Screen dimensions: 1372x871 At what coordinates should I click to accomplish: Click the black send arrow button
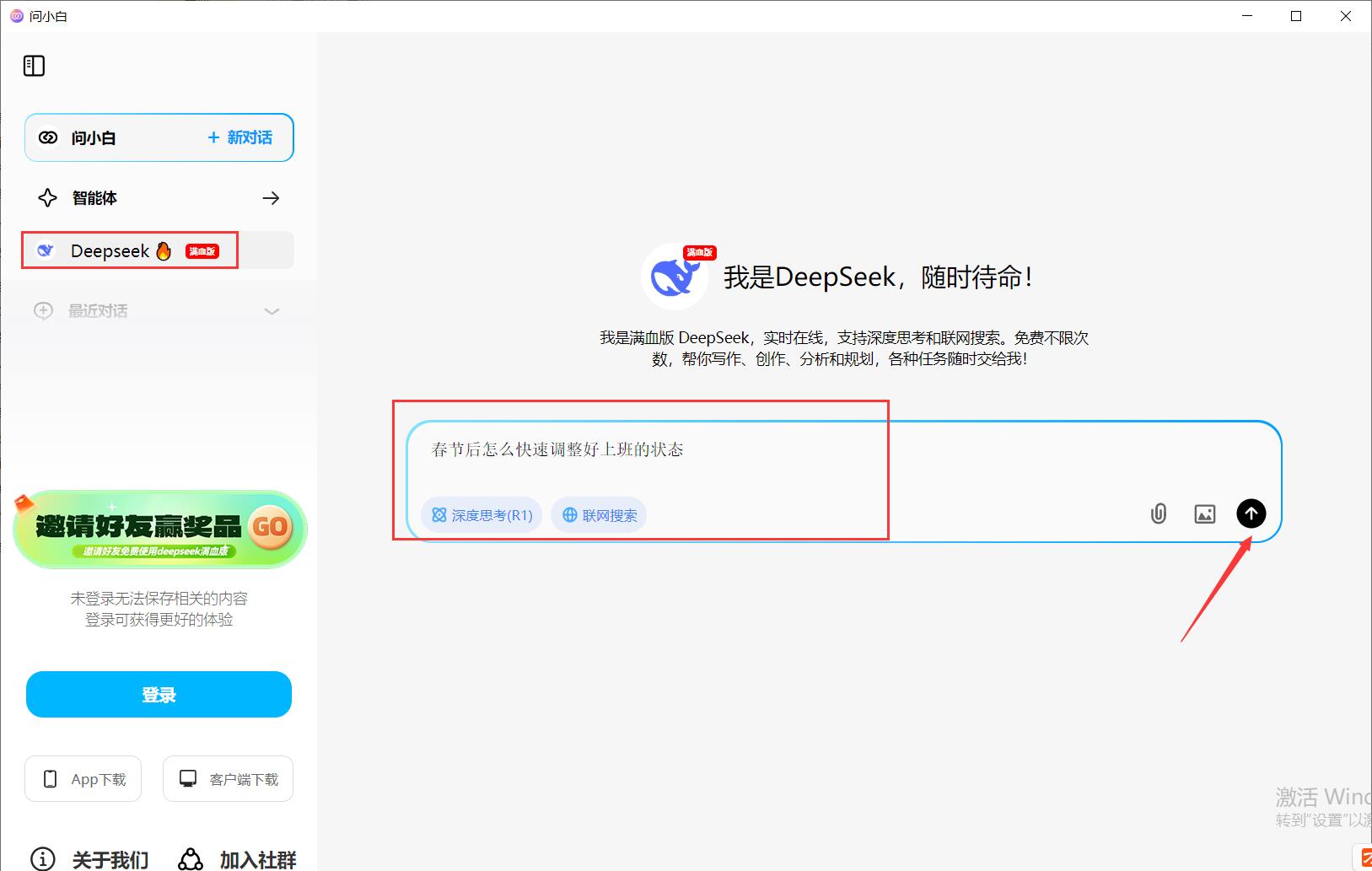[1251, 513]
